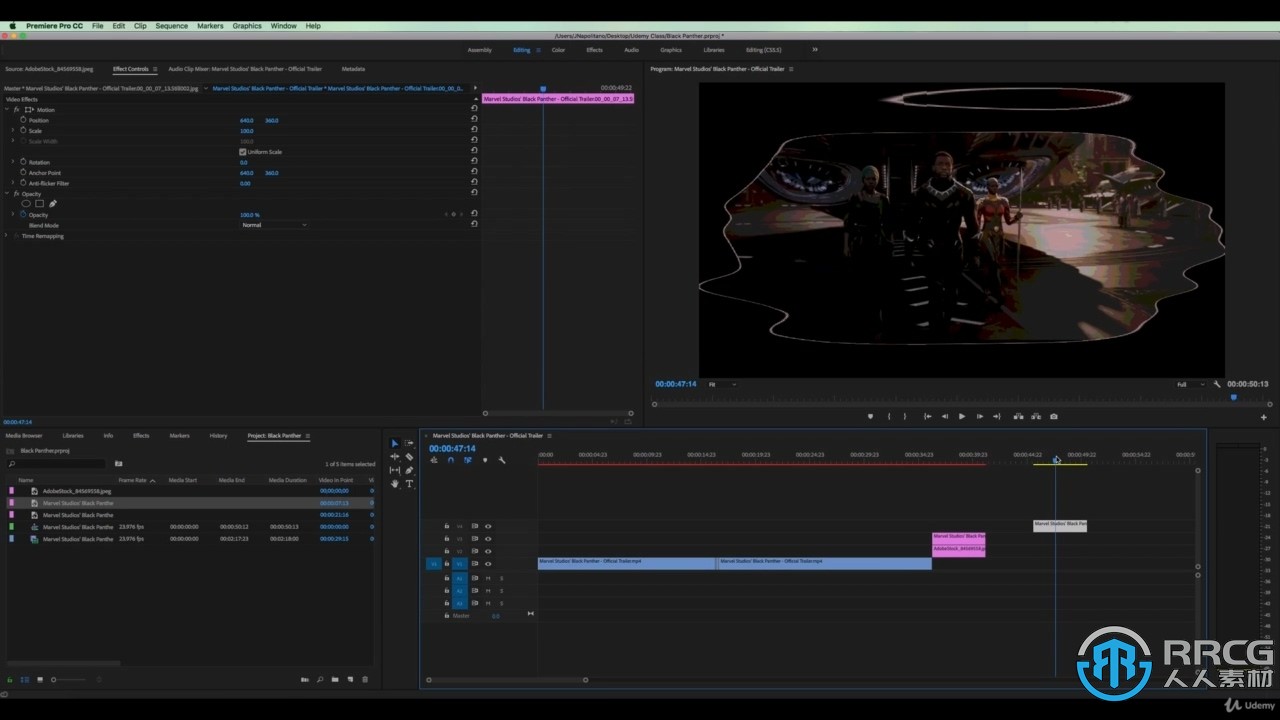Select the Selection tool arrow
The image size is (1280, 720).
[394, 443]
